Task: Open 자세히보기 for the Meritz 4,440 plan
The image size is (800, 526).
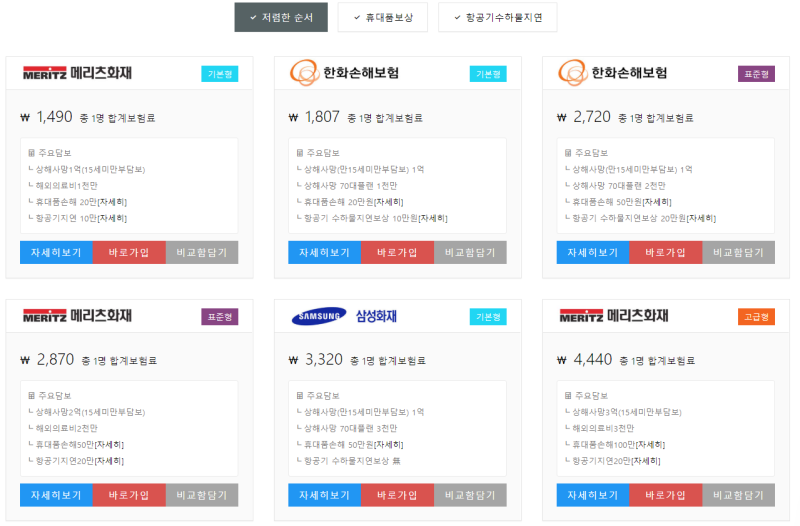Action: [593, 495]
